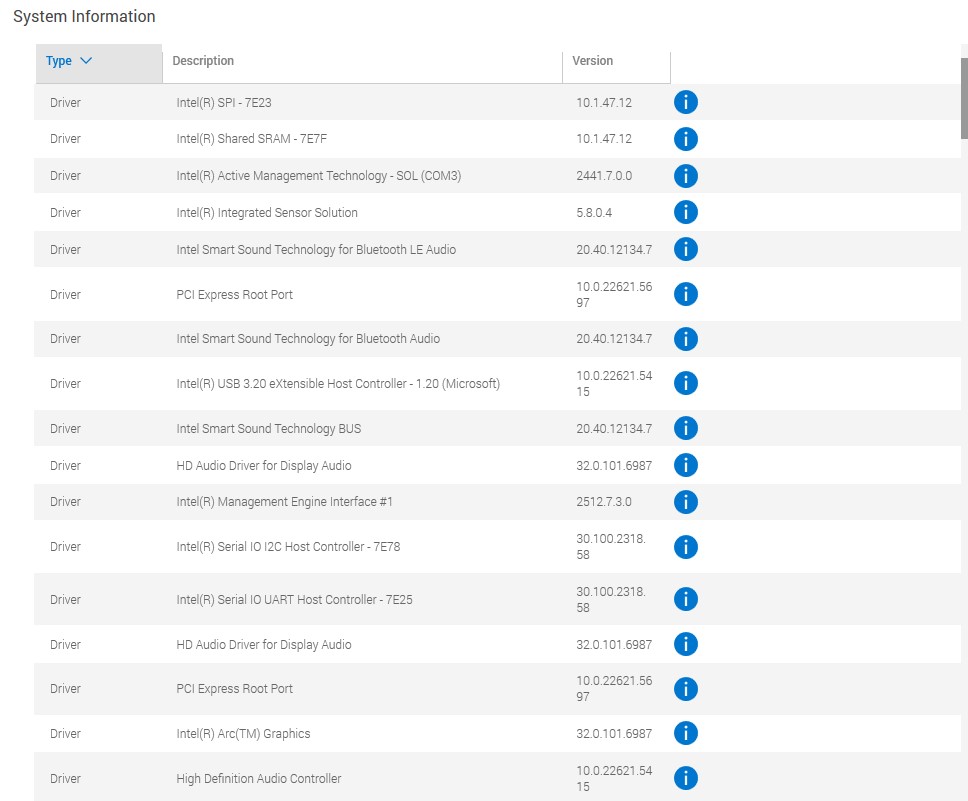Select the Intel(R) Integrated Sensor Solution text

pos(267,212)
